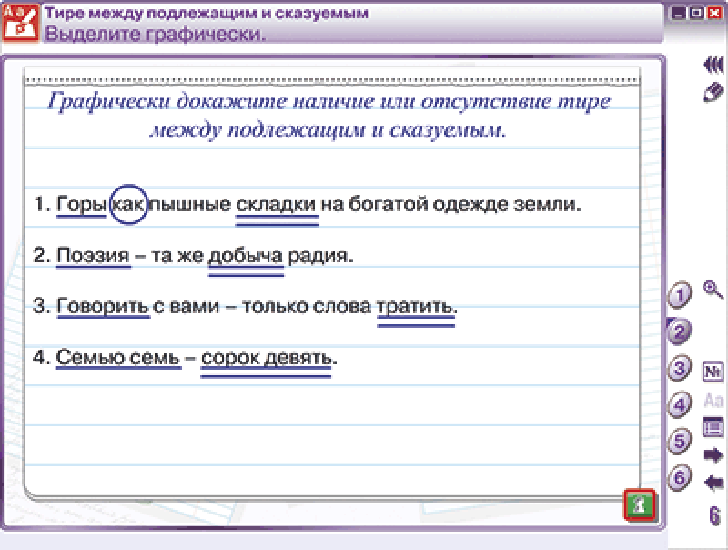Select round button number 5
This screenshot has height=550, width=728.
[680, 441]
